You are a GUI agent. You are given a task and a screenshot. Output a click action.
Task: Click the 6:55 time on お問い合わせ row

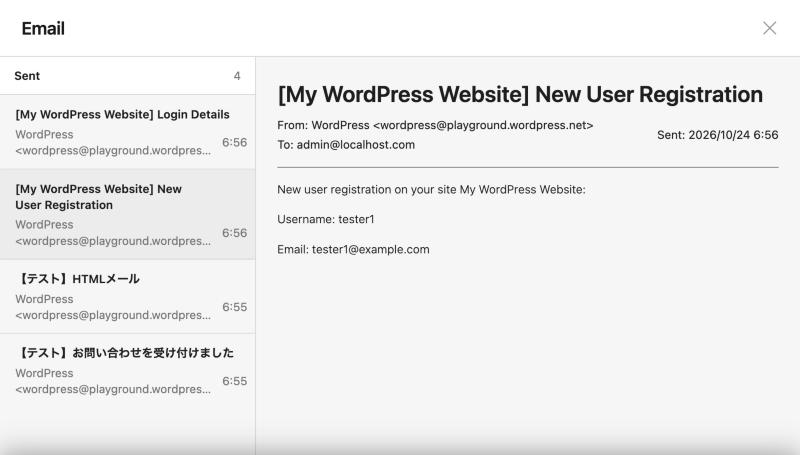coord(235,381)
